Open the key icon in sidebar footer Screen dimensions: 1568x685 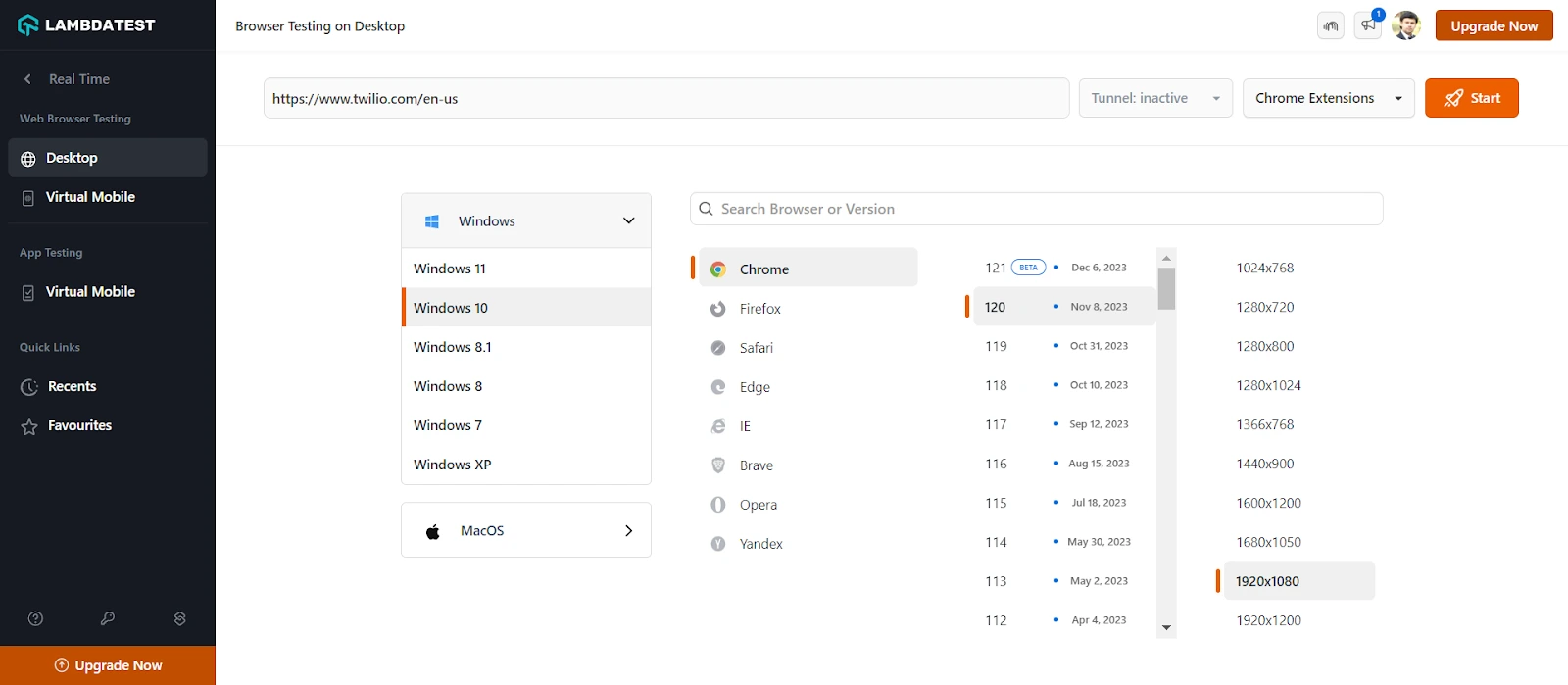pyautogui.click(x=108, y=618)
